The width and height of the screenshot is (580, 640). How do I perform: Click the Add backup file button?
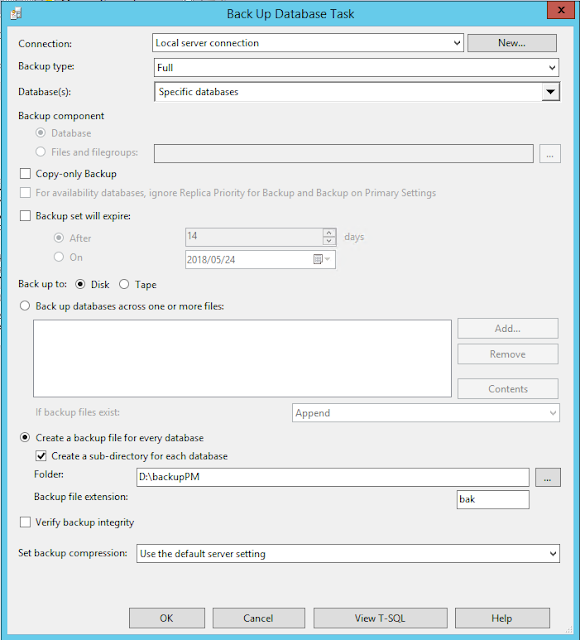point(508,329)
